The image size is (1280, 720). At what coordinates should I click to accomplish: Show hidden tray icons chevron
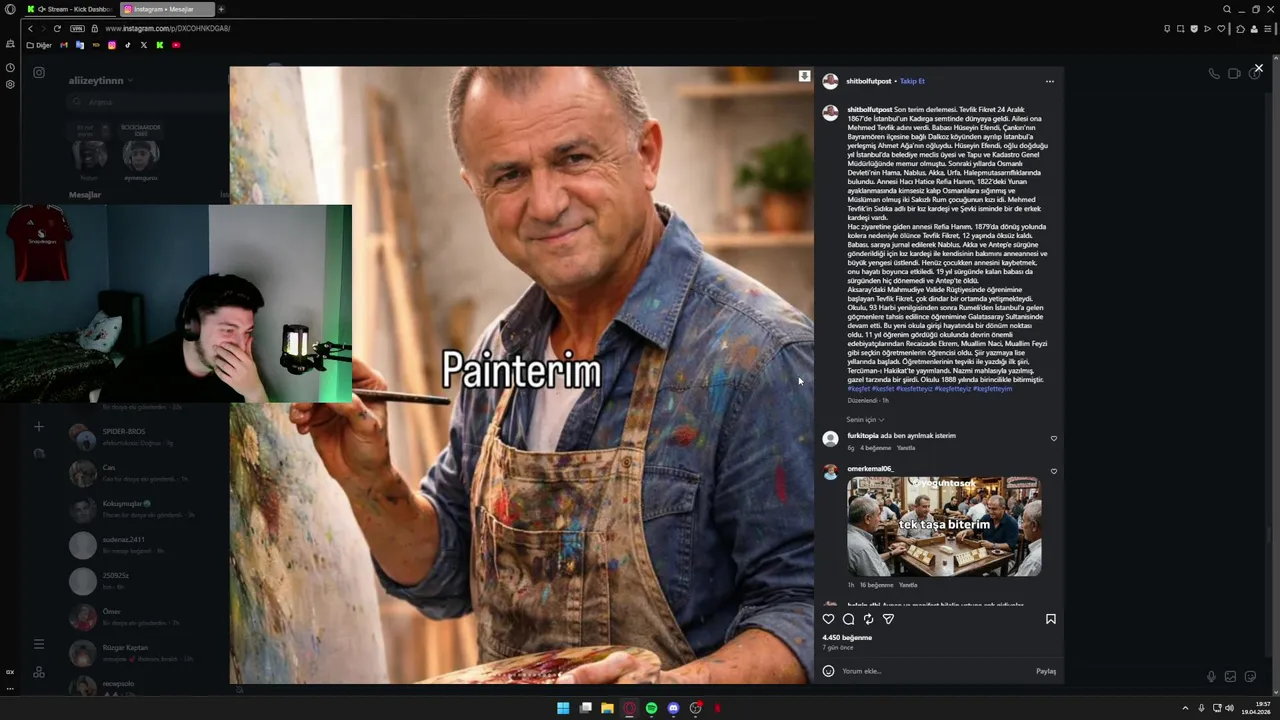coord(1186,708)
